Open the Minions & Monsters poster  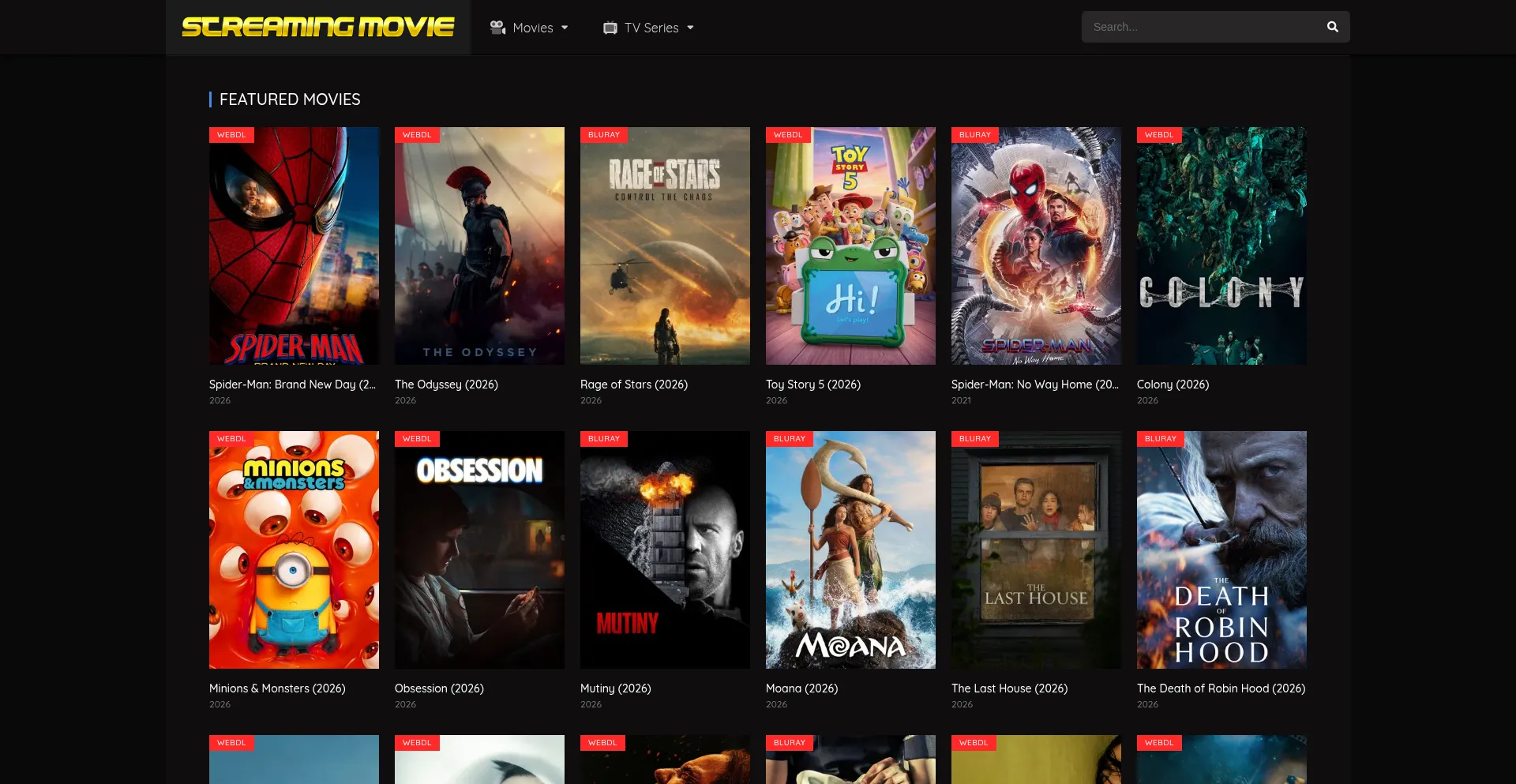[294, 550]
